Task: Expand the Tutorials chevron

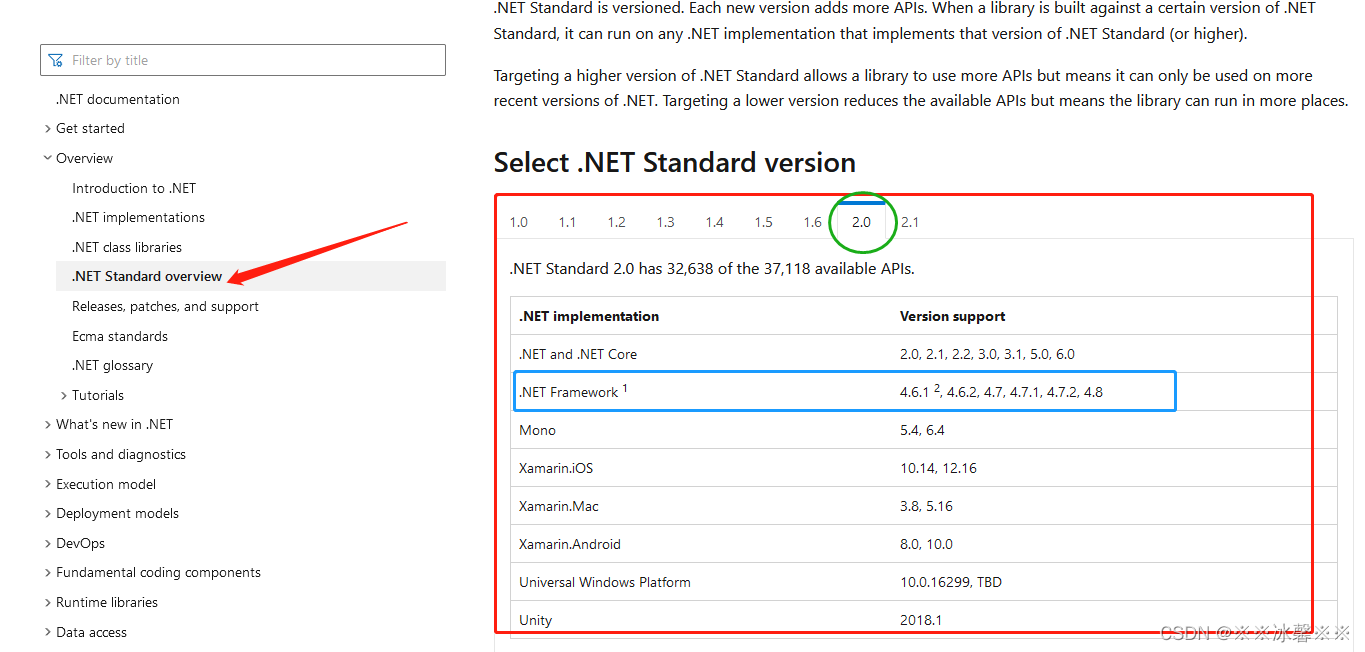Action: coord(64,395)
